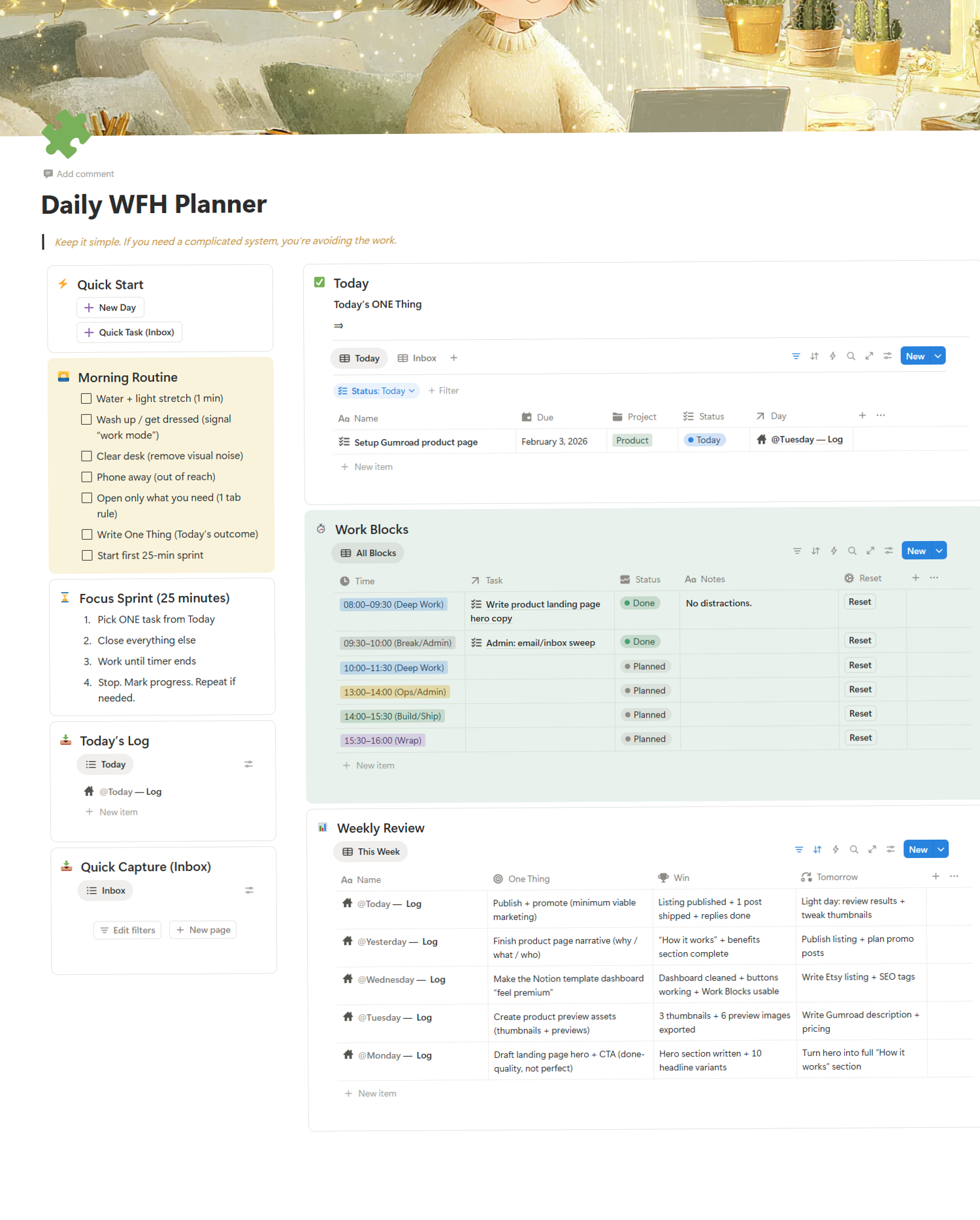Click the Daily WFH Planner page title
Viewport: 980px width, 1220px height.
pyautogui.click(x=154, y=205)
